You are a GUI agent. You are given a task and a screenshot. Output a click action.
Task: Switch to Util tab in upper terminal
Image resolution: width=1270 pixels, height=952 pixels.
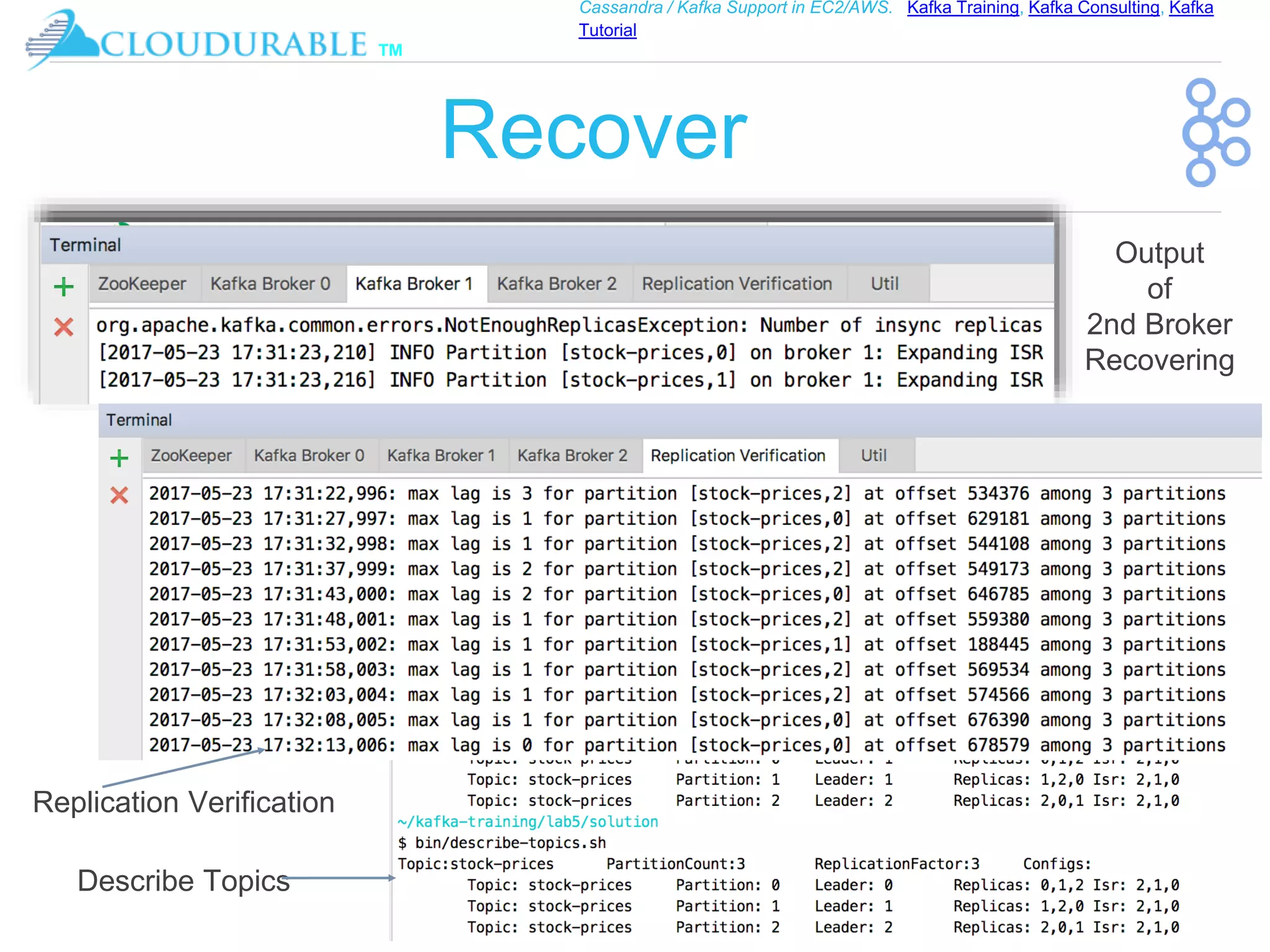pyautogui.click(x=884, y=284)
